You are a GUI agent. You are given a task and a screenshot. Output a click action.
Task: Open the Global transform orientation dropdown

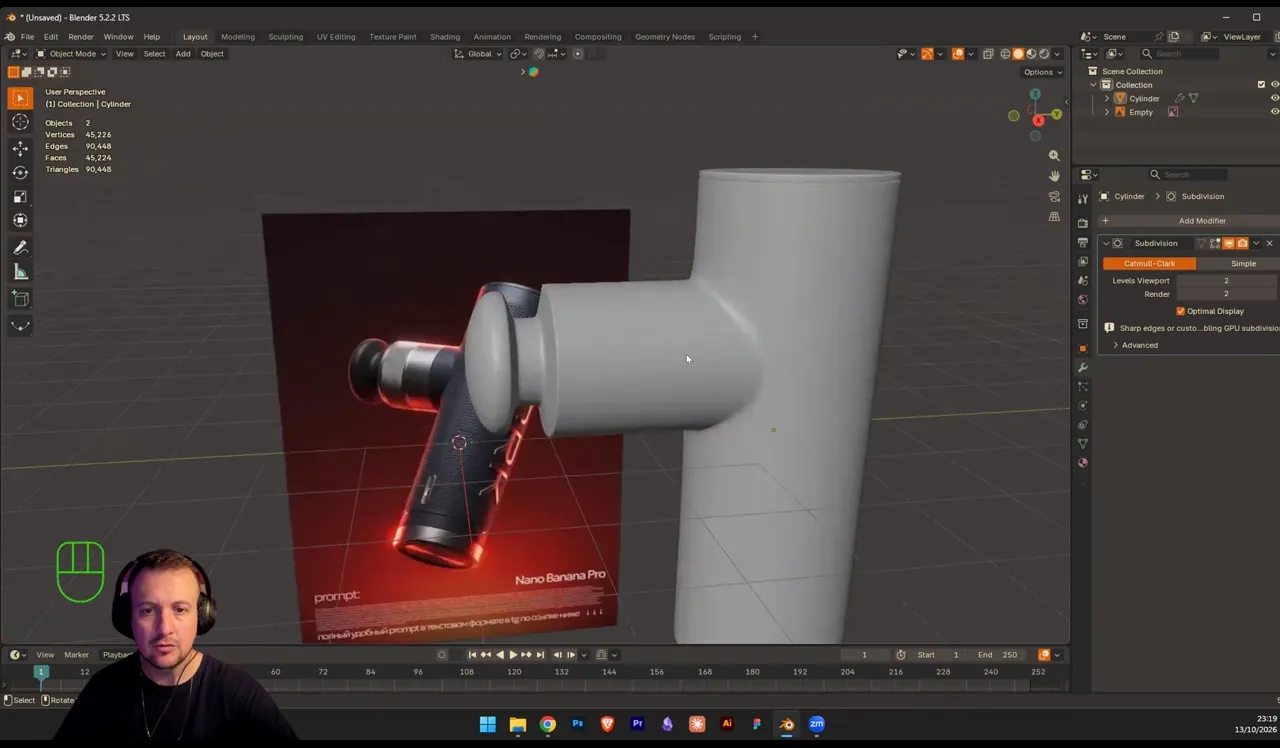pos(478,54)
